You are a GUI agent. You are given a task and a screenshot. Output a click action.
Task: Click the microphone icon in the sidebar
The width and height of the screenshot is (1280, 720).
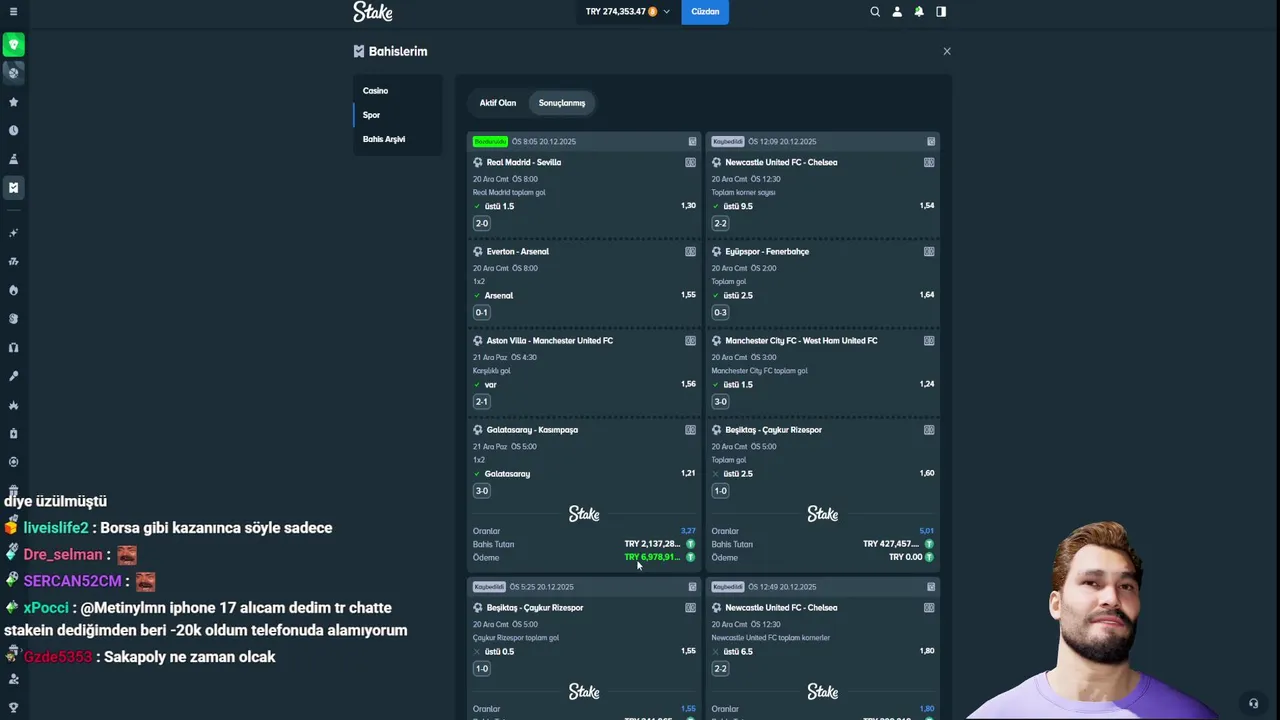click(x=13, y=376)
